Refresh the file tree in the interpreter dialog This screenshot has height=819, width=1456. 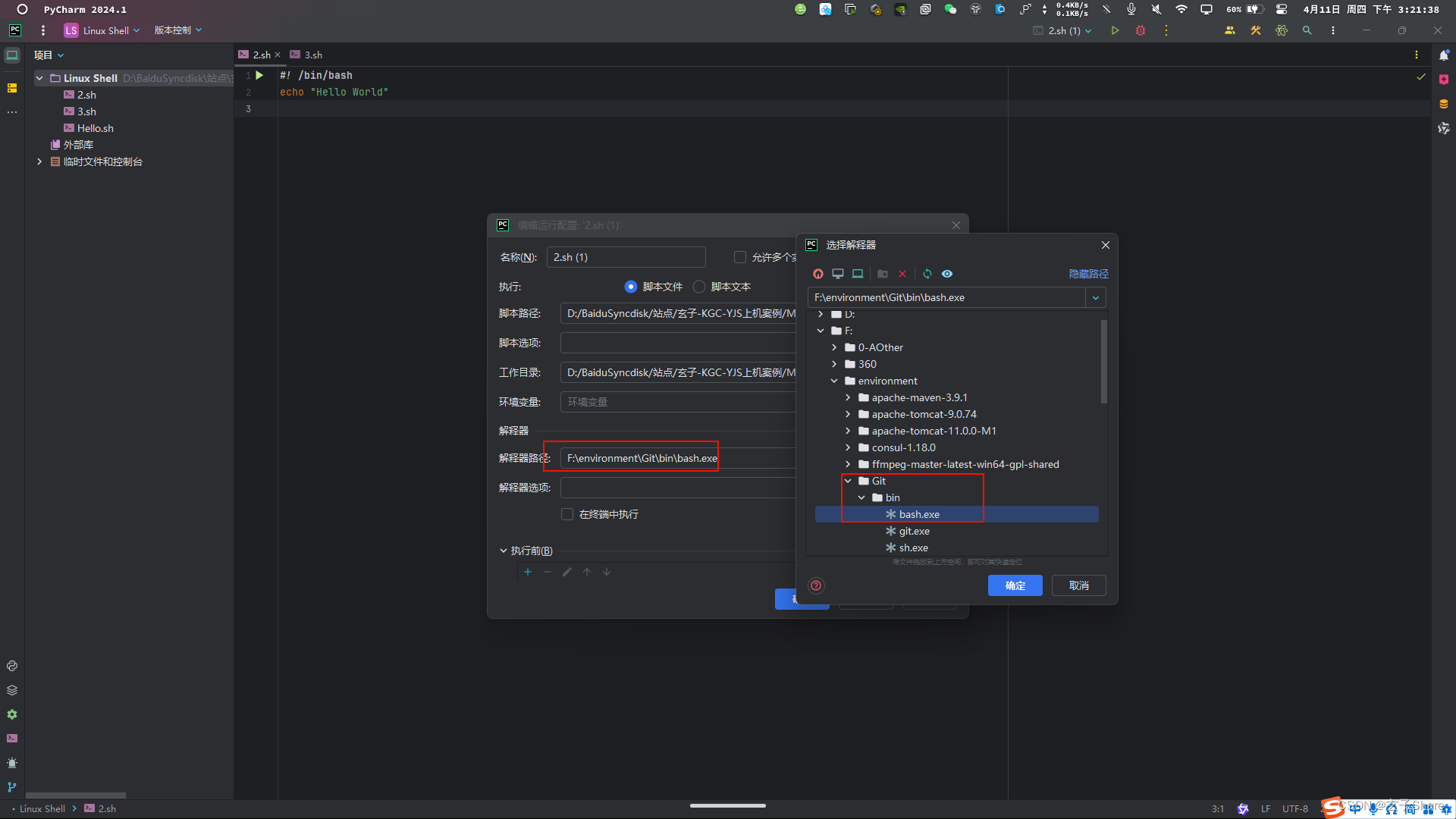click(x=927, y=274)
